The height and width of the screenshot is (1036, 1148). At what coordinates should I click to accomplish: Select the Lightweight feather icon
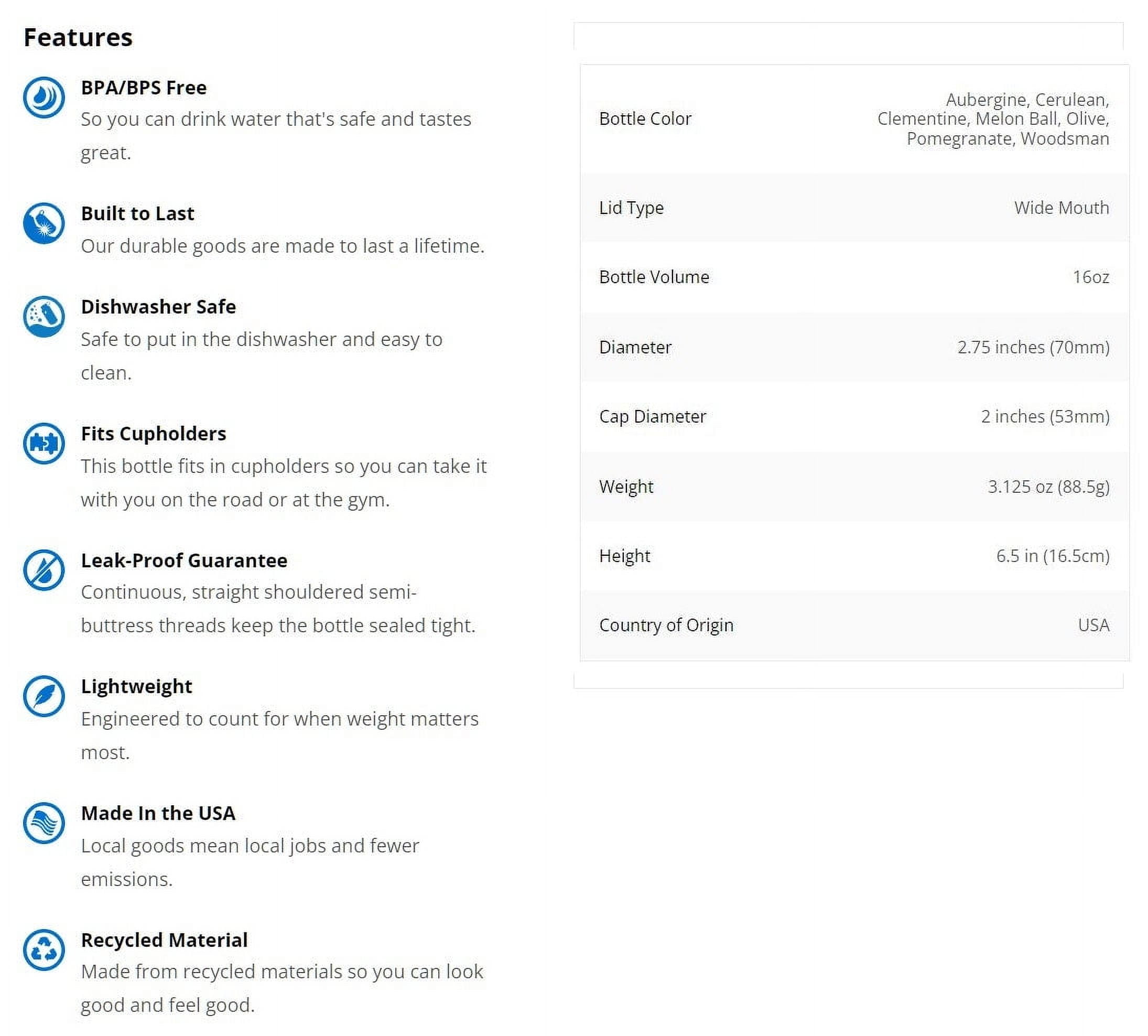pos(44,696)
